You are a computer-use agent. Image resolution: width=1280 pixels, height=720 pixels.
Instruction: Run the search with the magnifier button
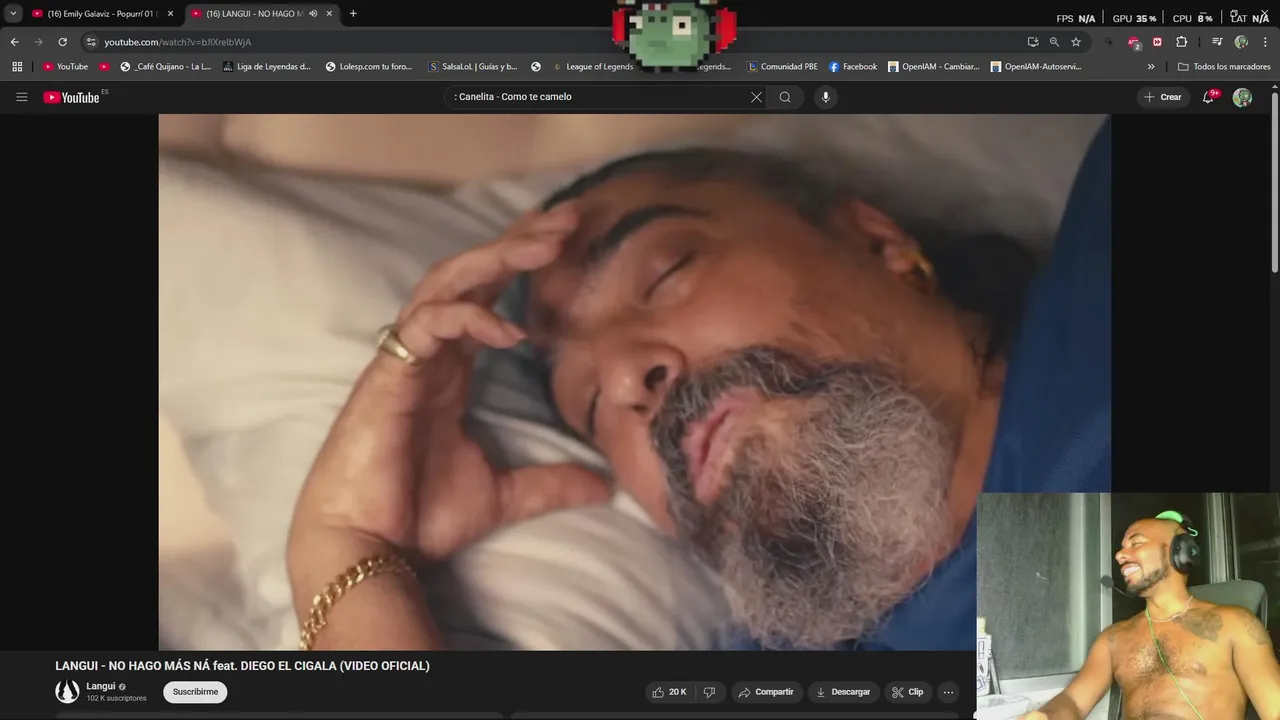pyautogui.click(x=785, y=97)
